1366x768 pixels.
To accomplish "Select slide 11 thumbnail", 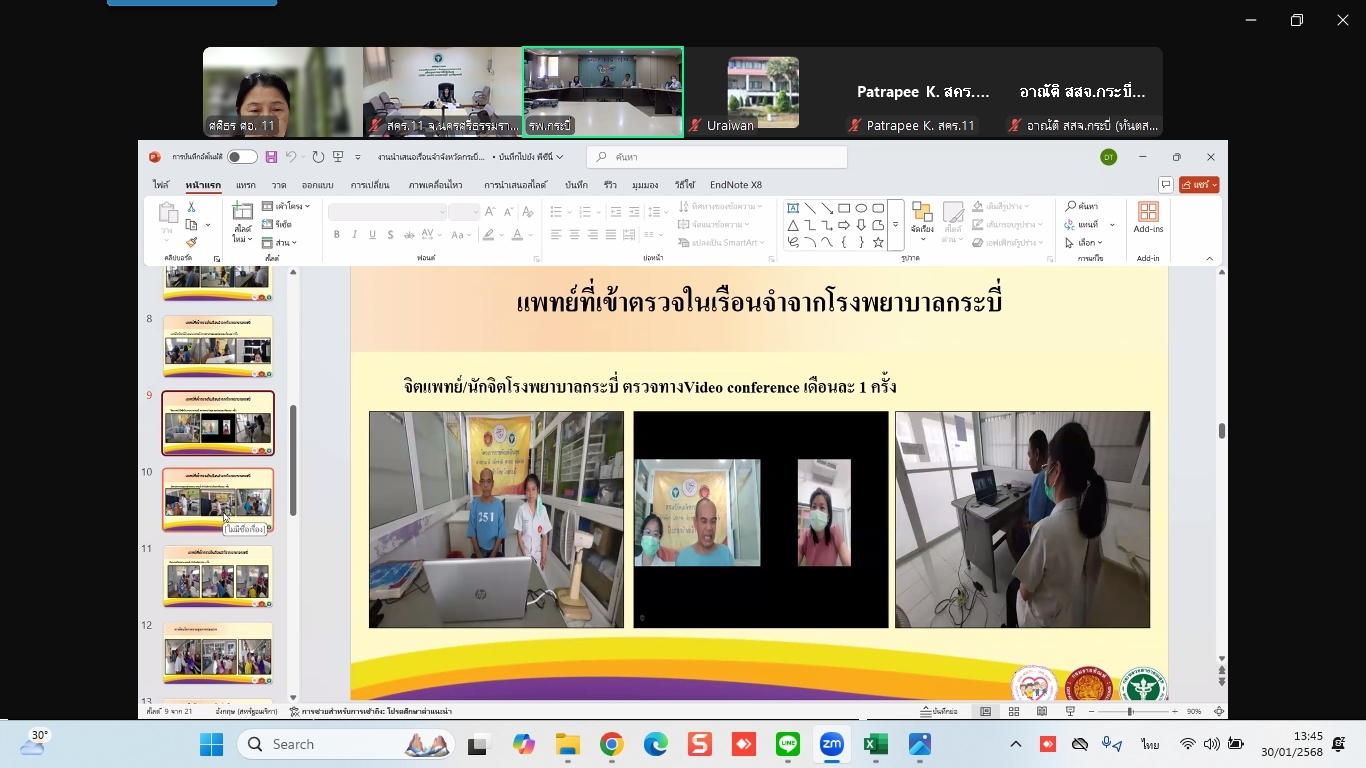I will tap(218, 576).
